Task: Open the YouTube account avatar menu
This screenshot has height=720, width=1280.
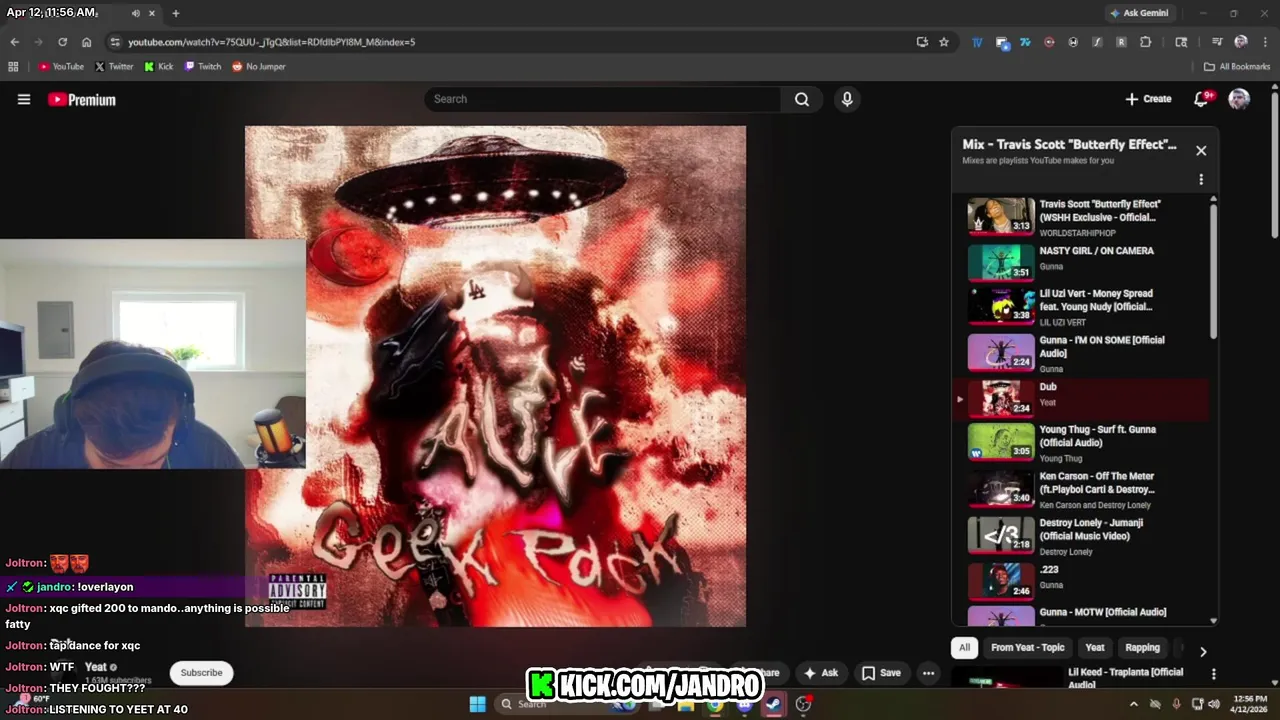Action: point(1239,99)
